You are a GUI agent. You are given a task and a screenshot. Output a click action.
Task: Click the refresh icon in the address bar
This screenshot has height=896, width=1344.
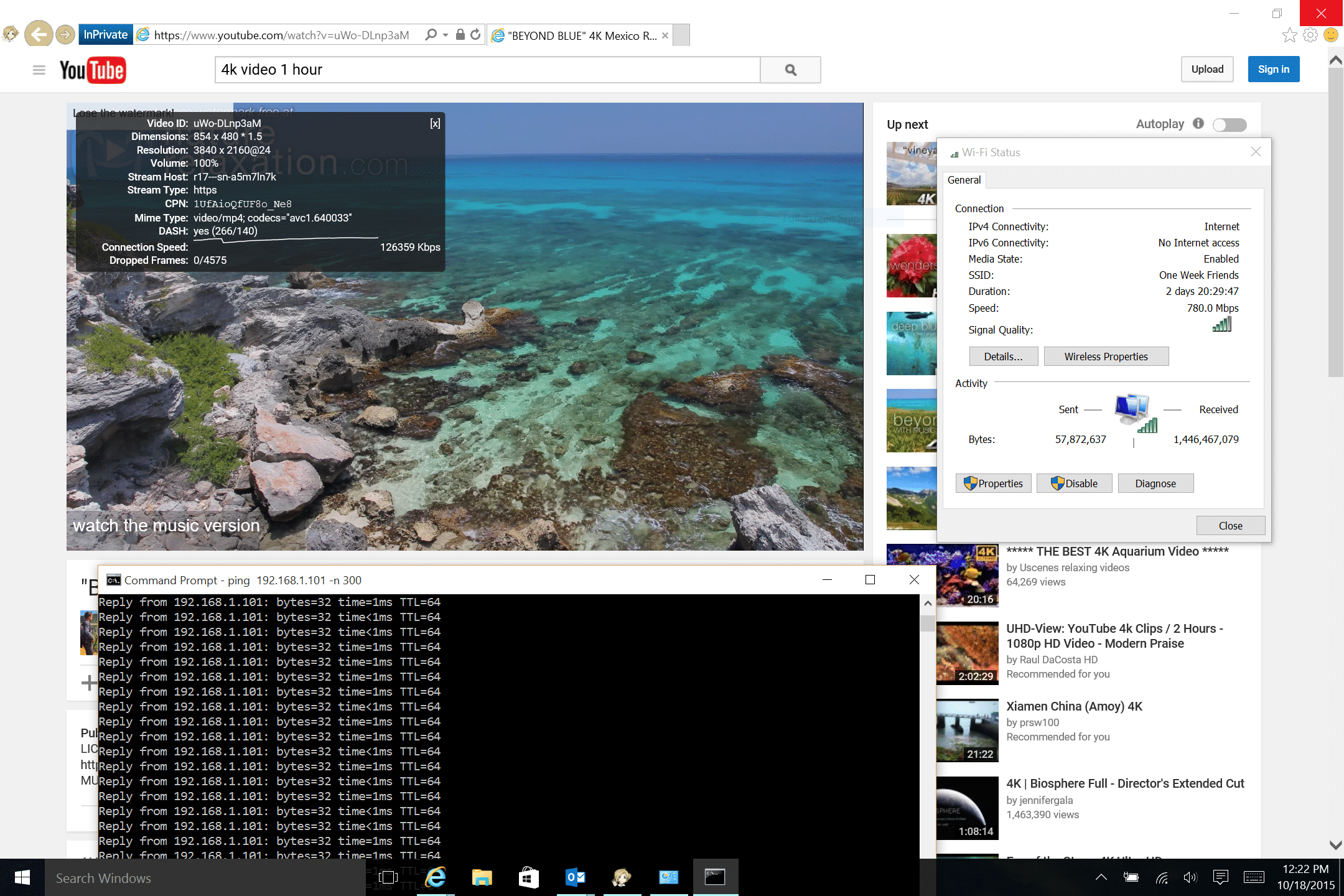click(475, 35)
